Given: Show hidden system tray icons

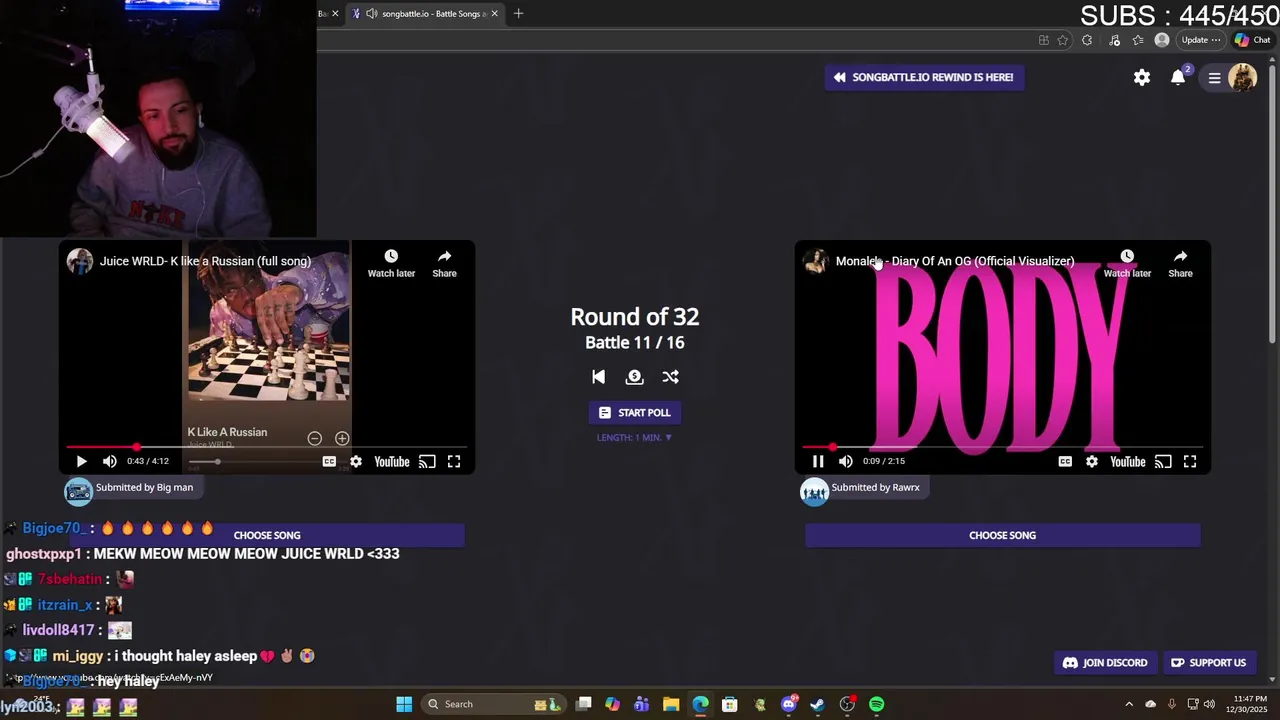Looking at the screenshot, I should 1129,704.
